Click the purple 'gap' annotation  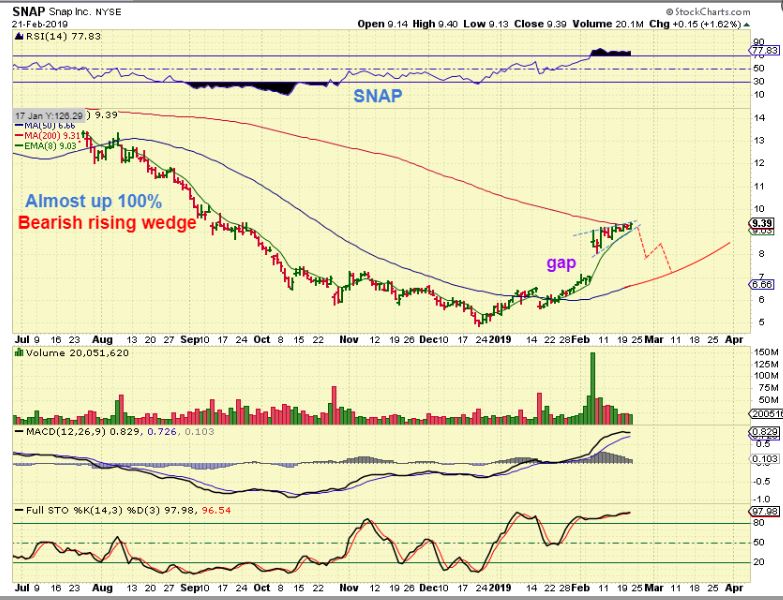pyautogui.click(x=561, y=263)
